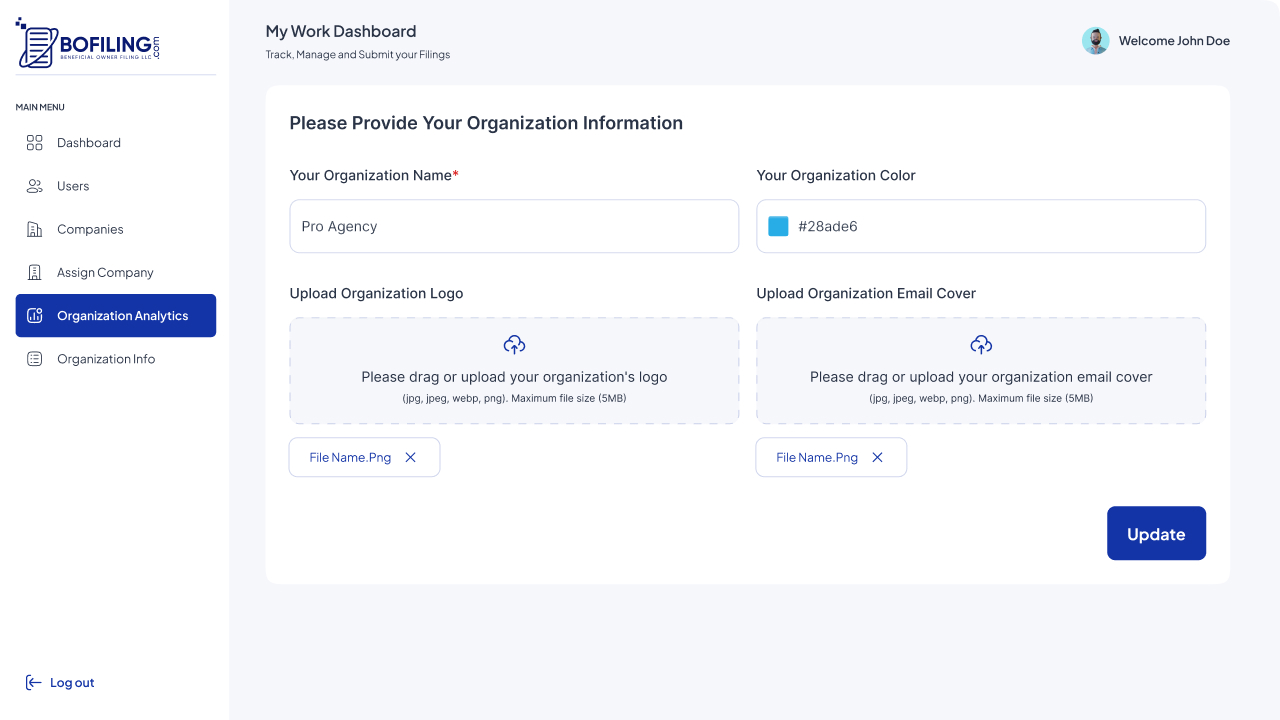Click the cloud upload icon for email cover
The width and height of the screenshot is (1280, 720).
(981, 345)
